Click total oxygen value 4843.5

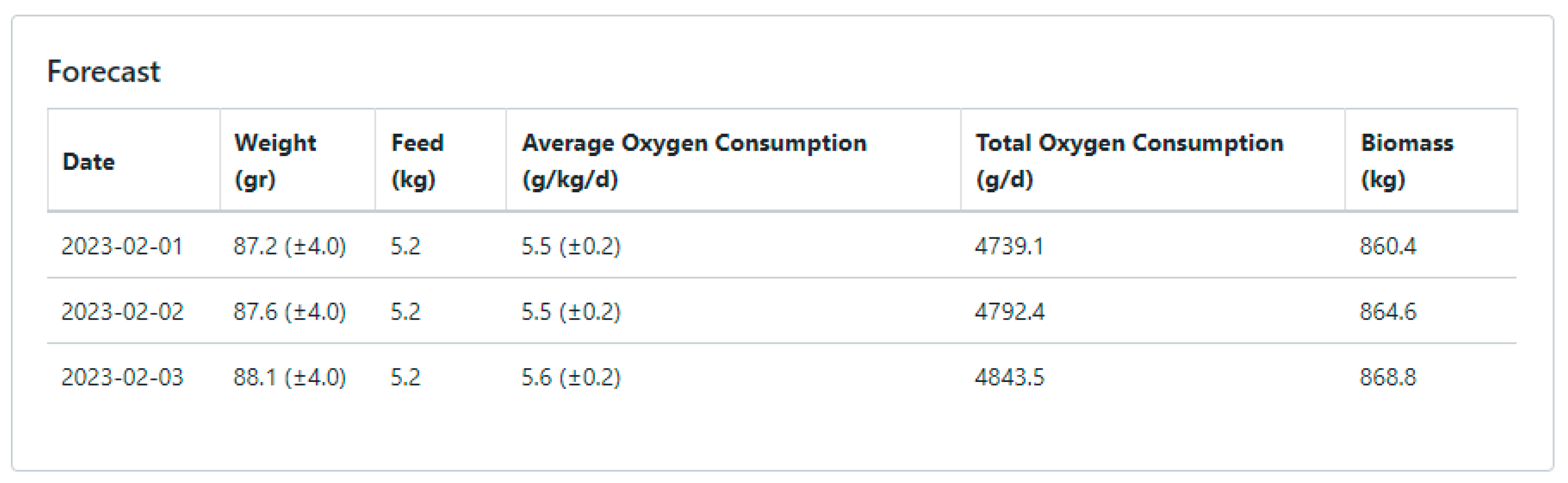pyautogui.click(x=1009, y=377)
